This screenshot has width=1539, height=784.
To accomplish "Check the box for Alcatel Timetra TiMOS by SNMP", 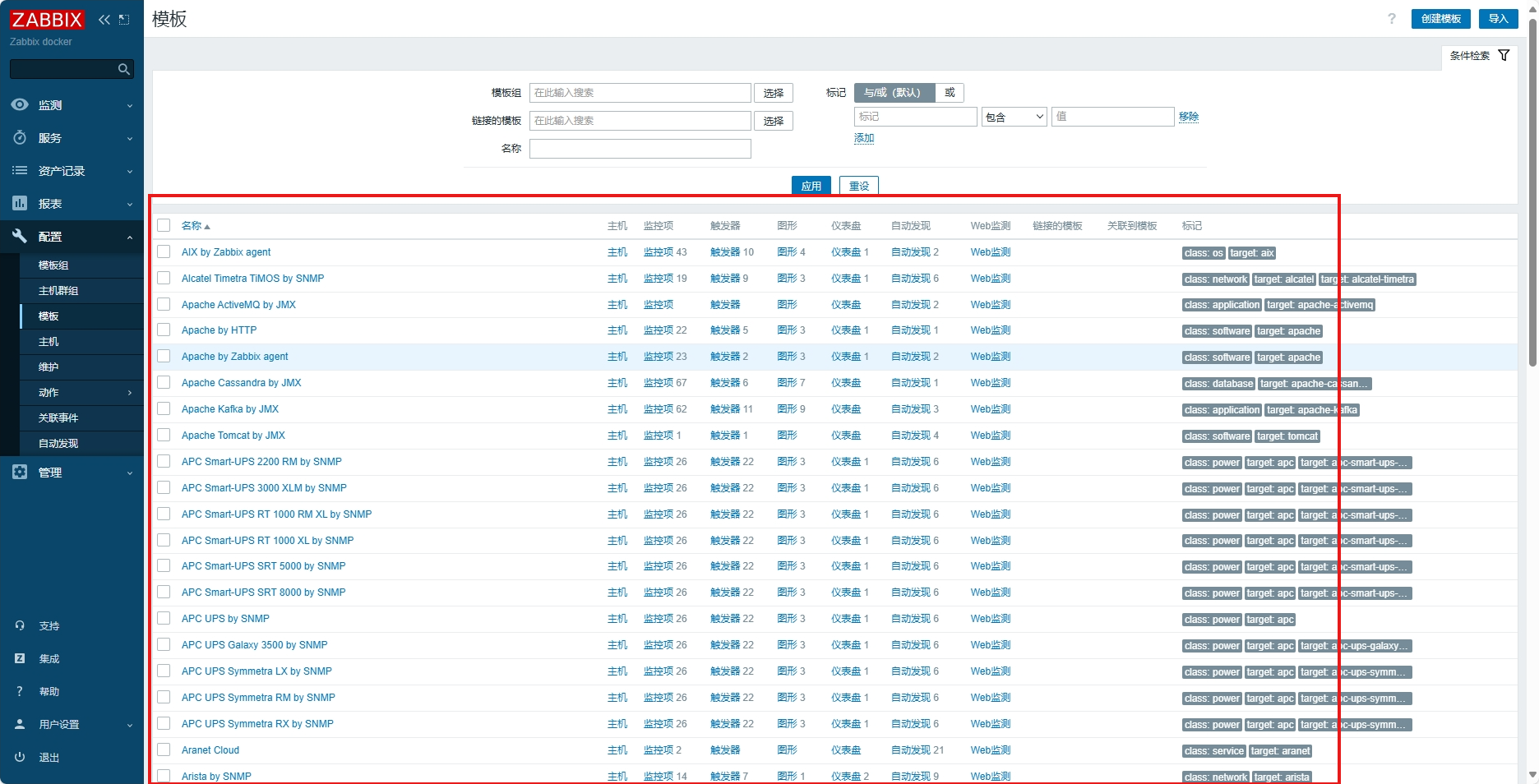I will pos(164,278).
